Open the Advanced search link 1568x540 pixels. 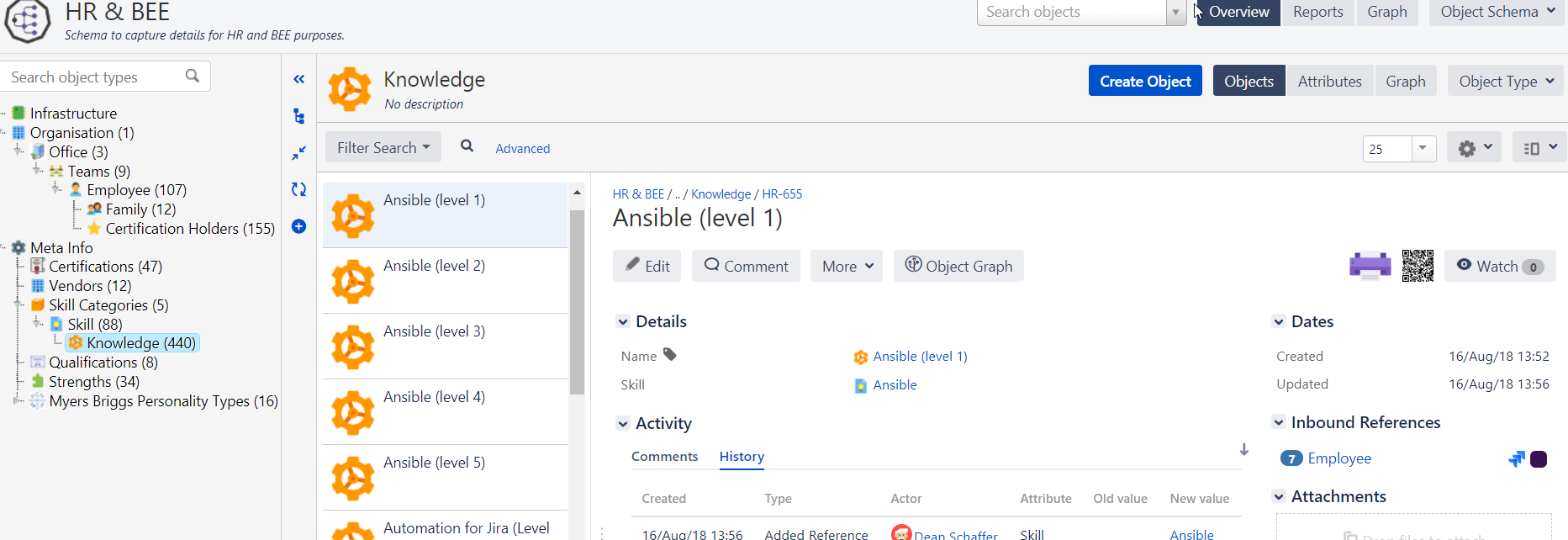pyautogui.click(x=522, y=148)
